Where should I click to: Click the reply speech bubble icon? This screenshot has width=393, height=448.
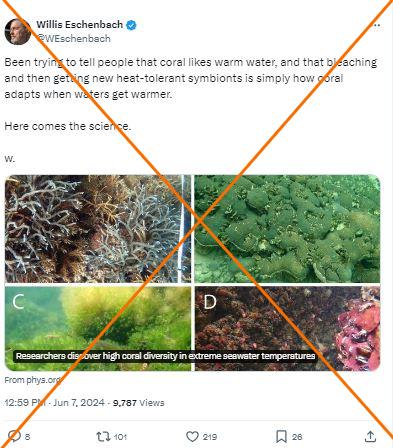coord(14,436)
